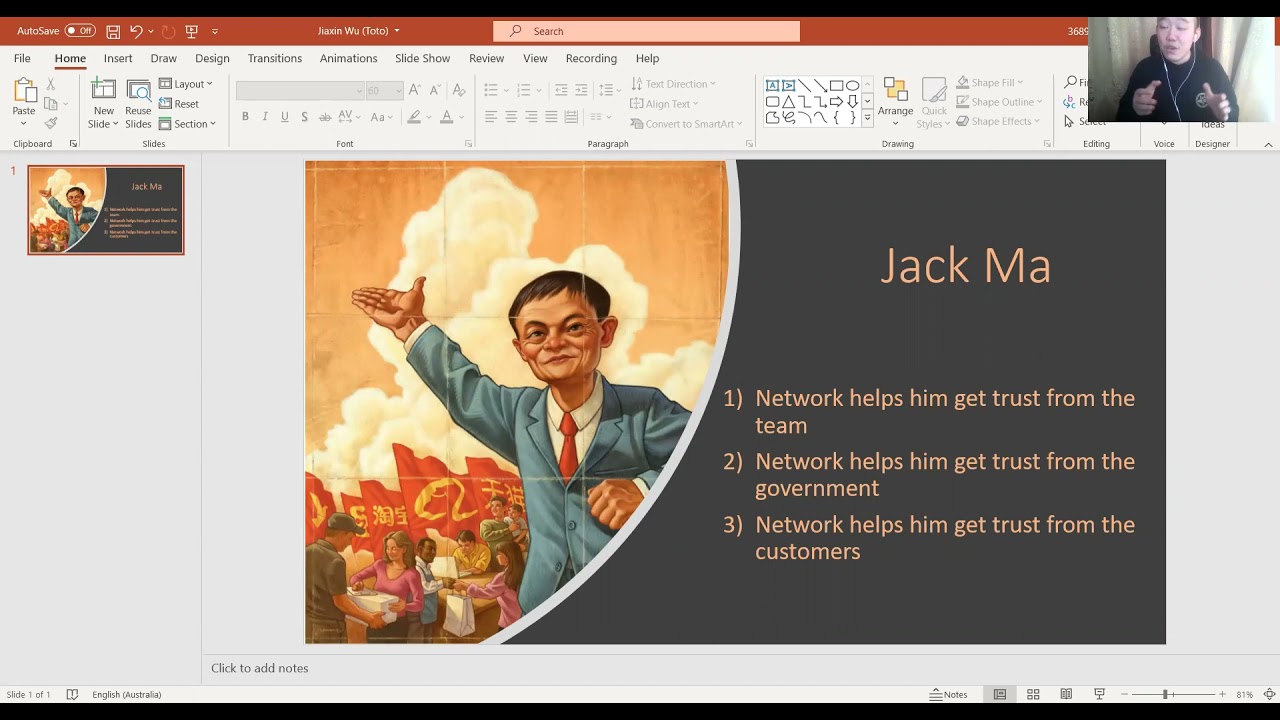Expand the shapes gallery More arrow

tap(867, 118)
